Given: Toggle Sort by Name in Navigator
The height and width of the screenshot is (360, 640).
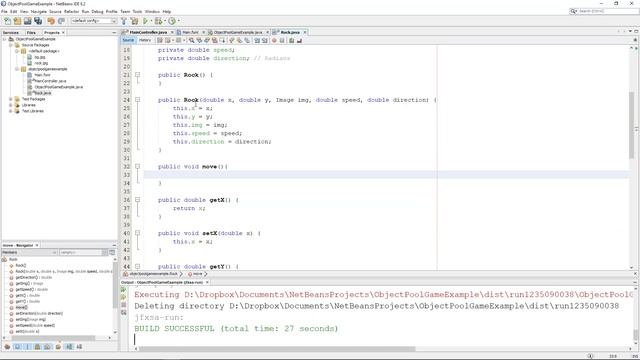Looking at the screenshot, I should [x=69, y=347].
